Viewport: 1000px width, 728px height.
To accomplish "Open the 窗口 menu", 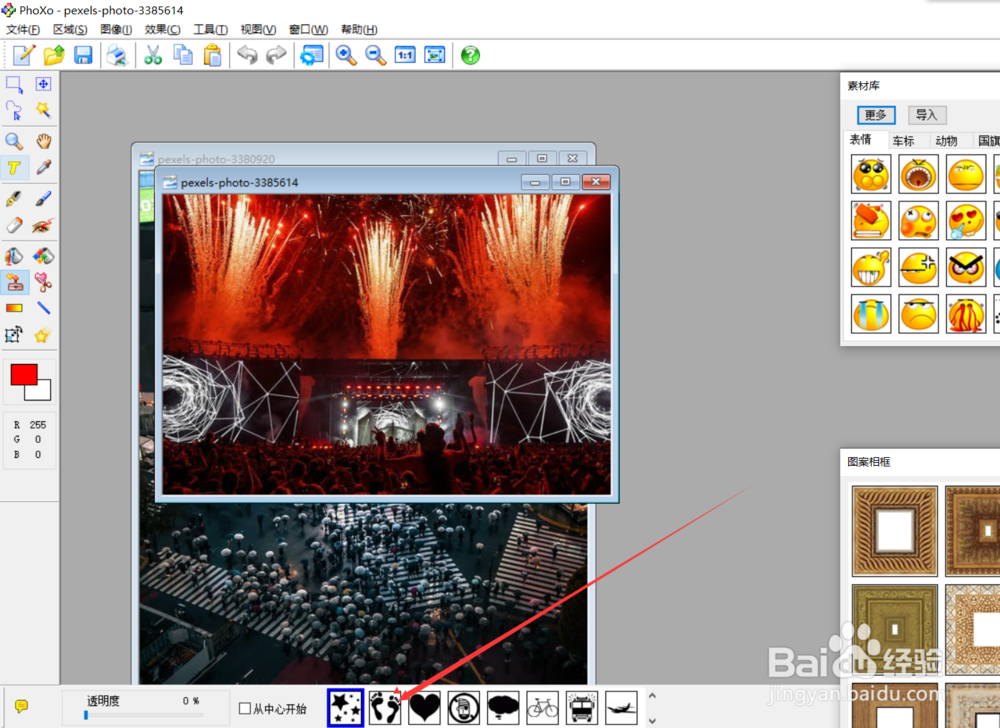I will [309, 29].
